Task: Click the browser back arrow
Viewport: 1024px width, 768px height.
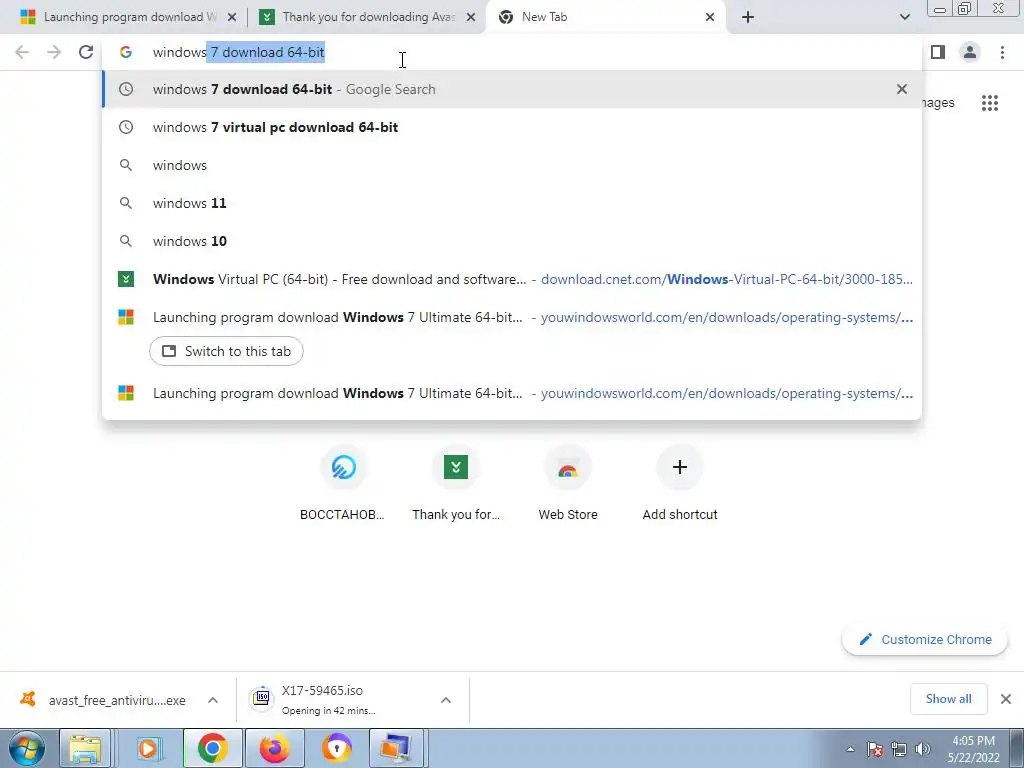Action: coord(22,52)
